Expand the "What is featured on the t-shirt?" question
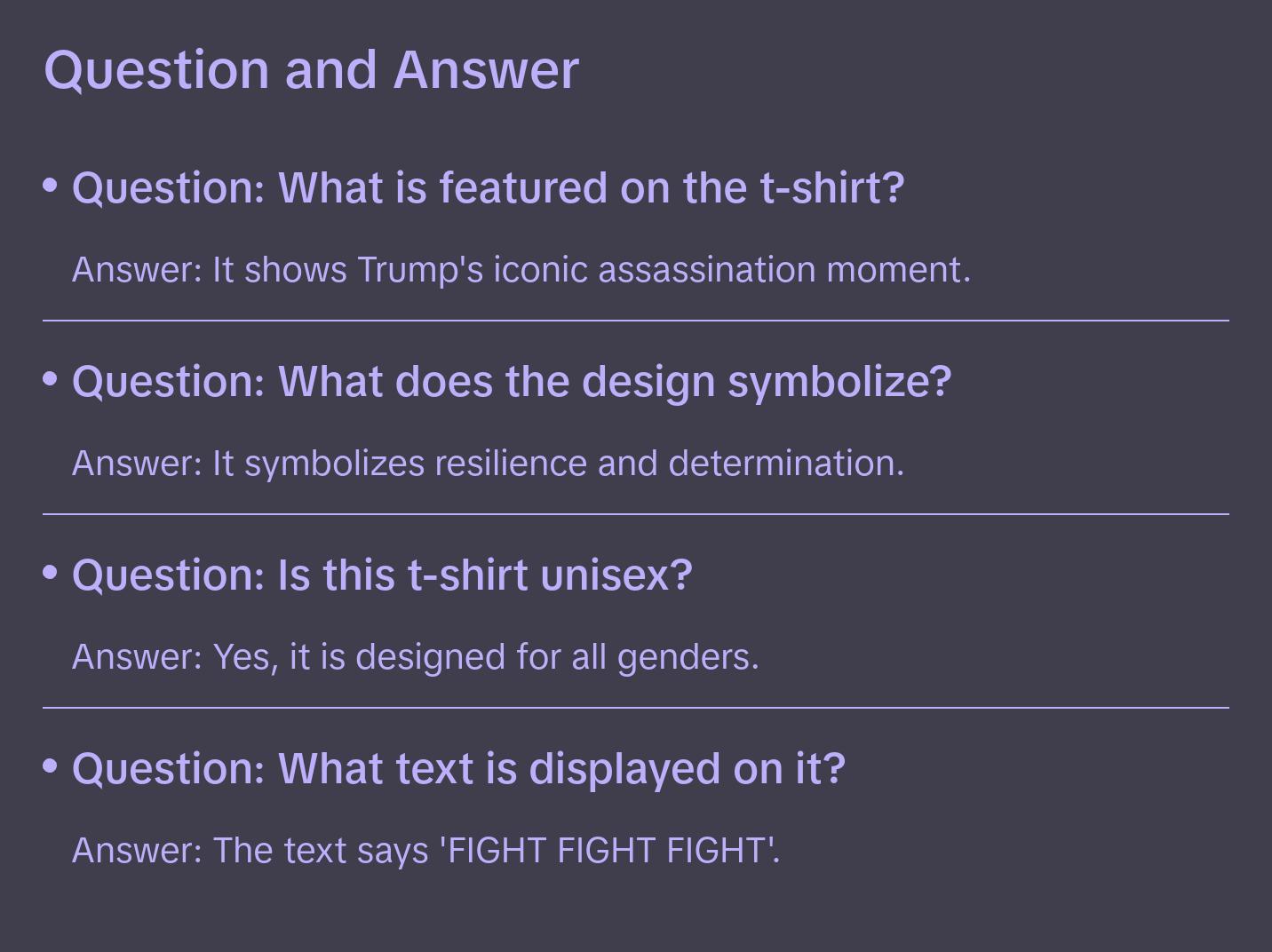This screenshot has width=1272, height=952. [488, 188]
